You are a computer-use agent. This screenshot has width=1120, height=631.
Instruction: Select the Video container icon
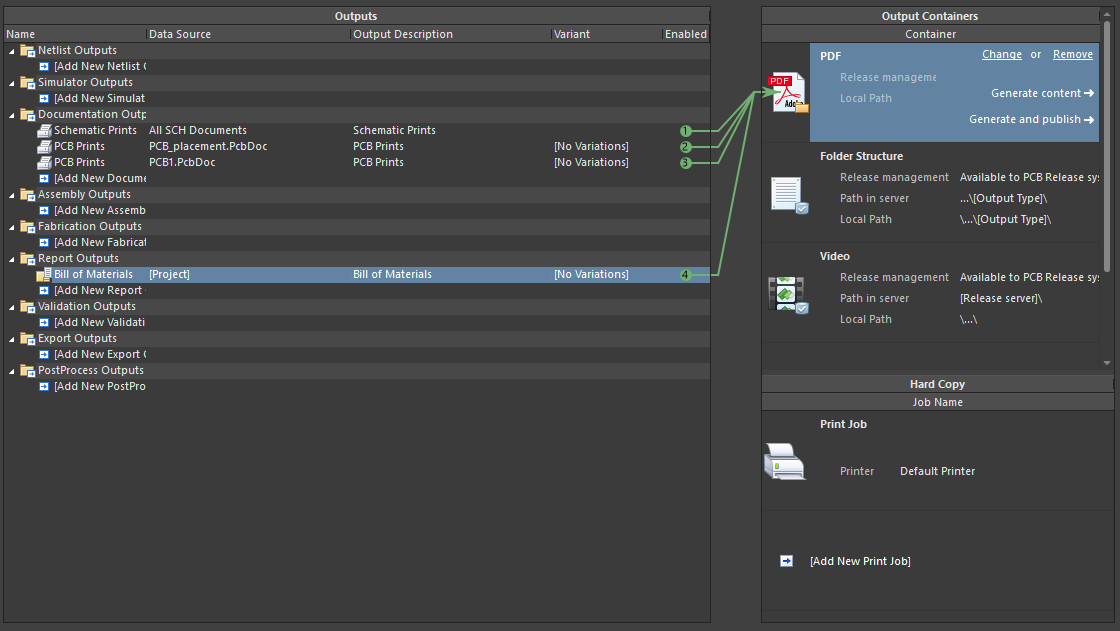click(787, 294)
